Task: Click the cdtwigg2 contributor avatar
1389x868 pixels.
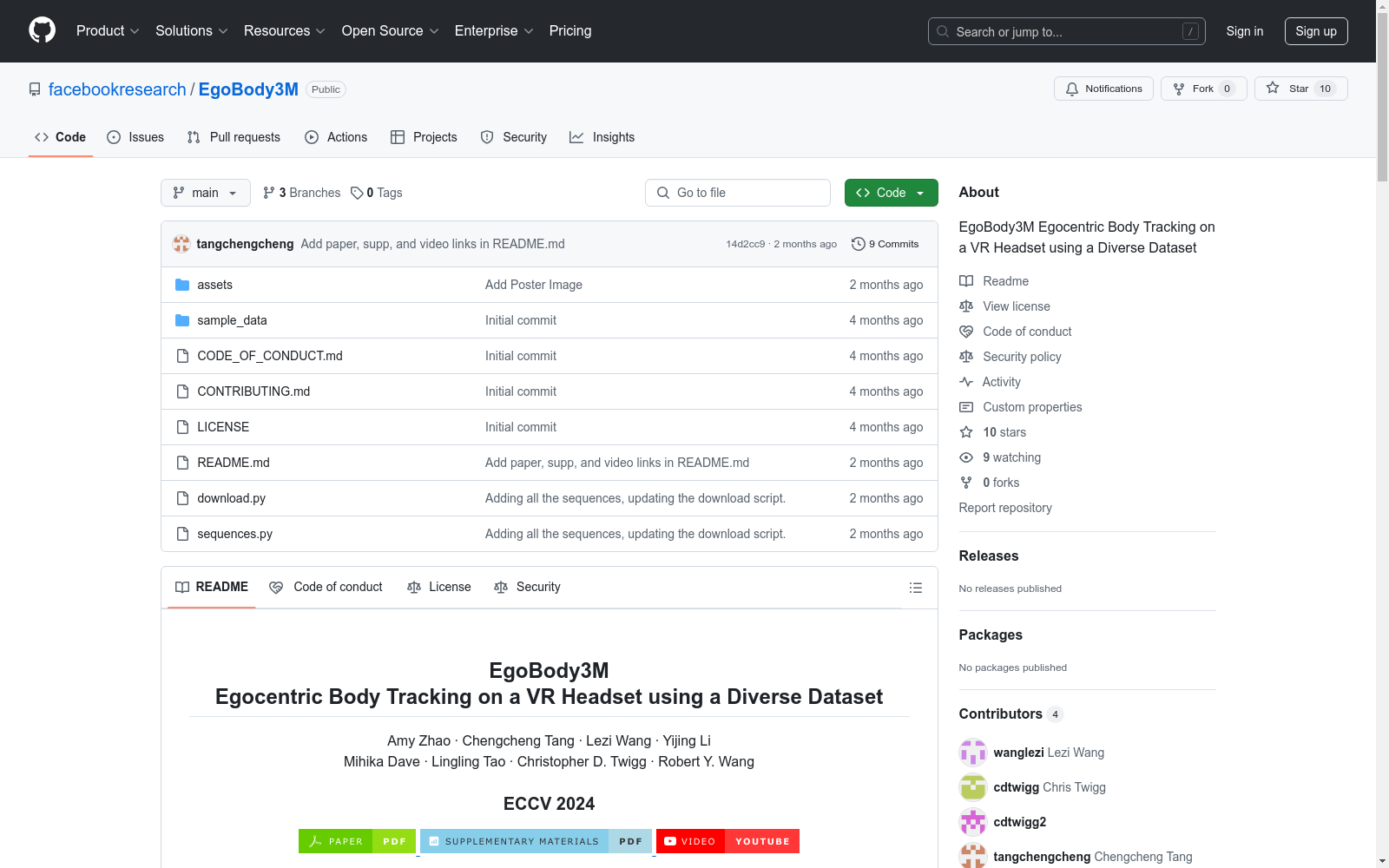Action: click(973, 822)
